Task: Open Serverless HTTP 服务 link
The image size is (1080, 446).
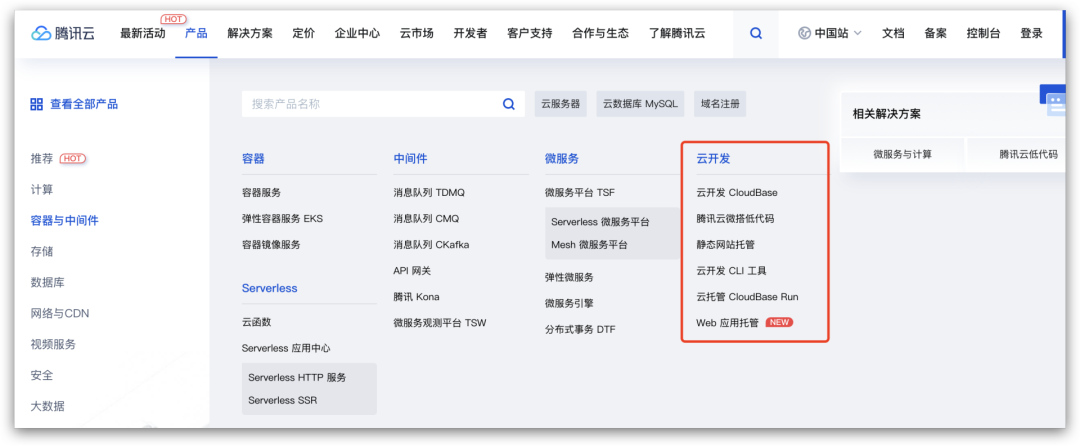Action: tap(297, 377)
